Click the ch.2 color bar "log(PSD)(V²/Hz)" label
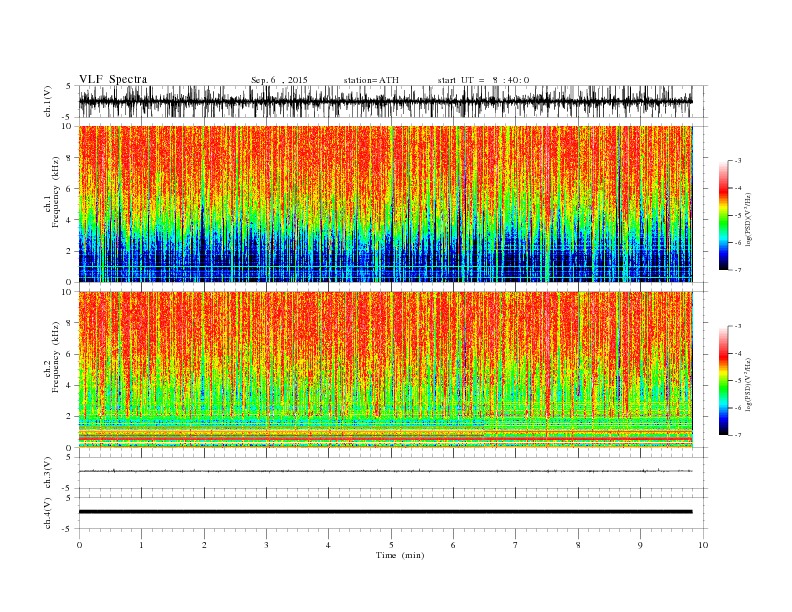 point(749,383)
